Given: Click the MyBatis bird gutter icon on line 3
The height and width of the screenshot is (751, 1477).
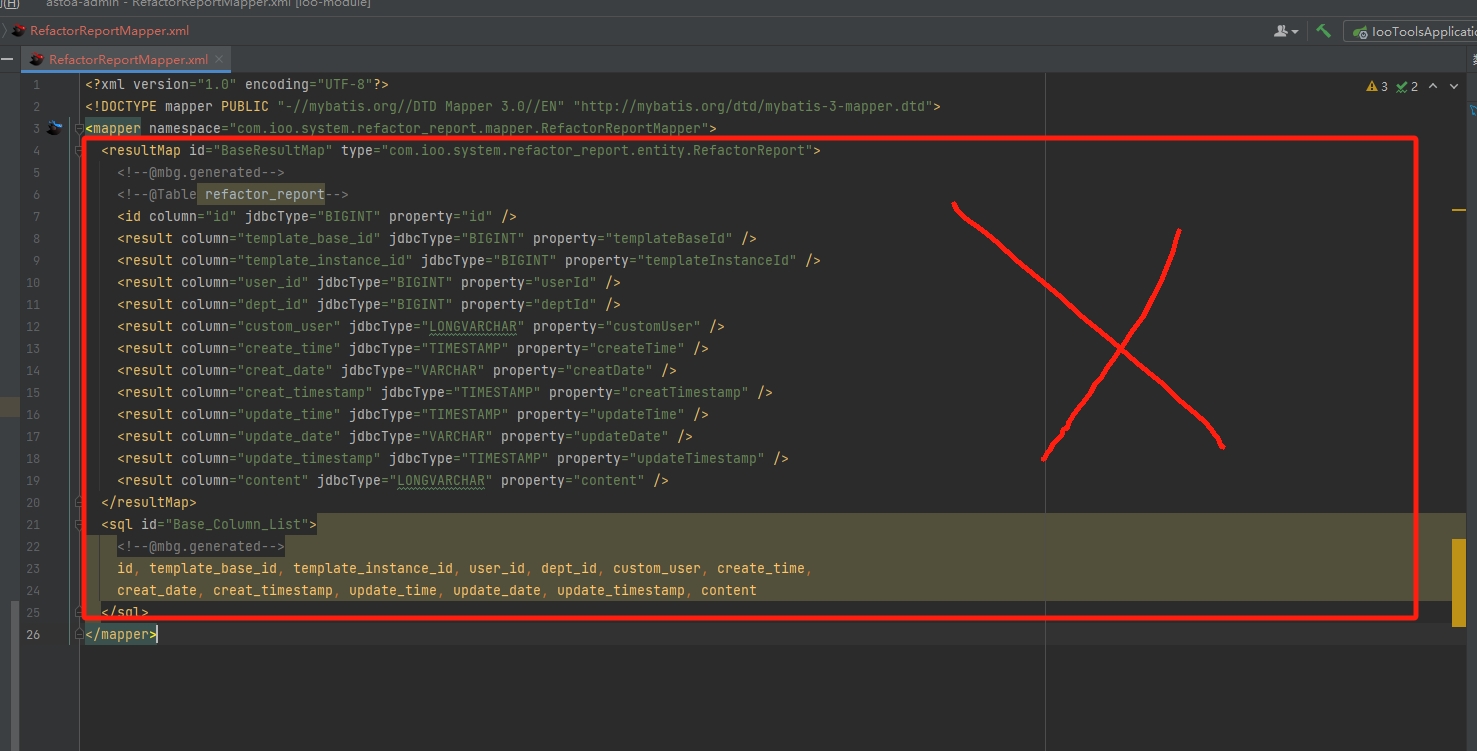Looking at the screenshot, I should 54,128.
